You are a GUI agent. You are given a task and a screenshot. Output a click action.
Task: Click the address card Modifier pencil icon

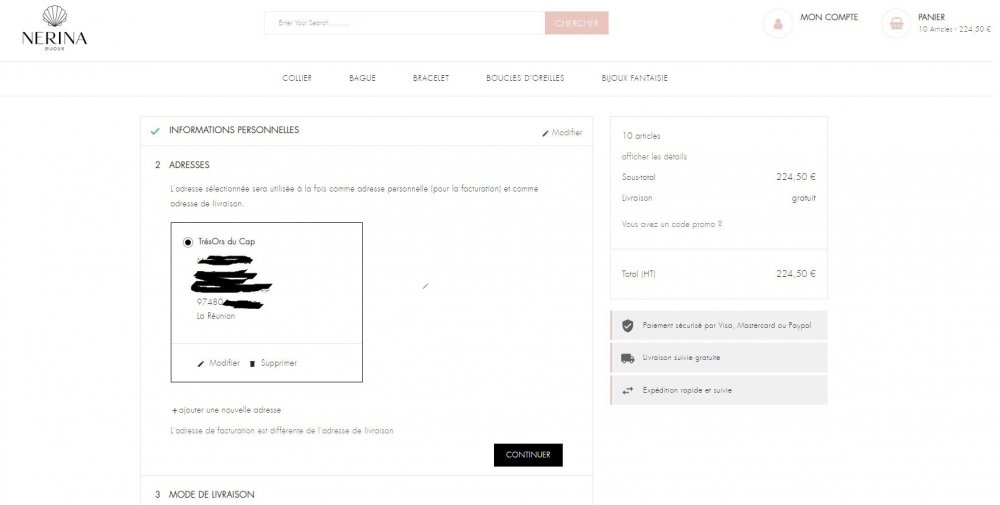point(201,363)
